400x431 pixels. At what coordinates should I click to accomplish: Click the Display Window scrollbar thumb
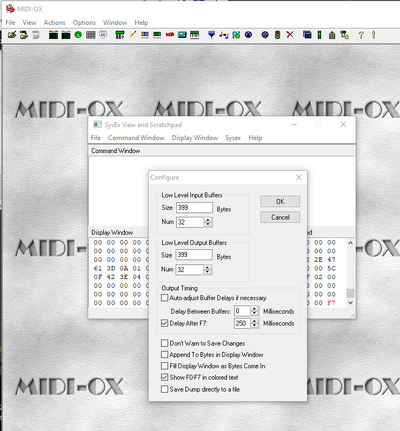tap(350, 293)
